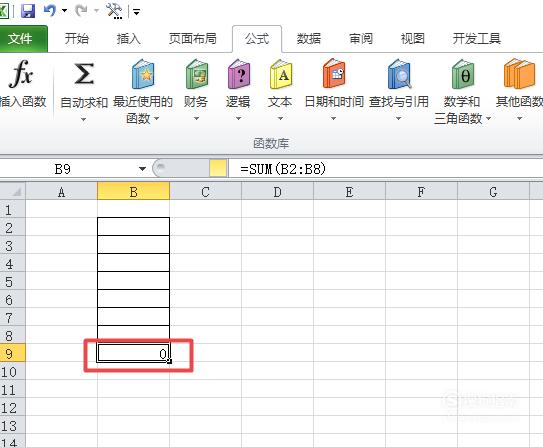Viewport: 543px width, 447px height.
Task: Switch to the 数据 tab
Action: pyautogui.click(x=309, y=38)
